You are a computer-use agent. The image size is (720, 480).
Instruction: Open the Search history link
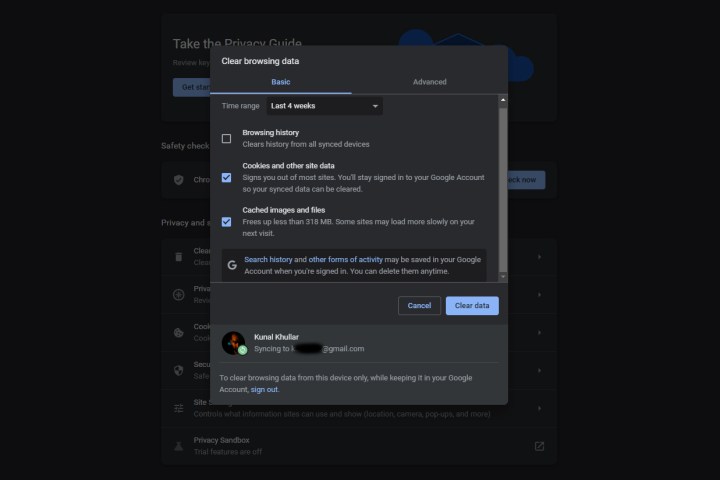point(268,260)
